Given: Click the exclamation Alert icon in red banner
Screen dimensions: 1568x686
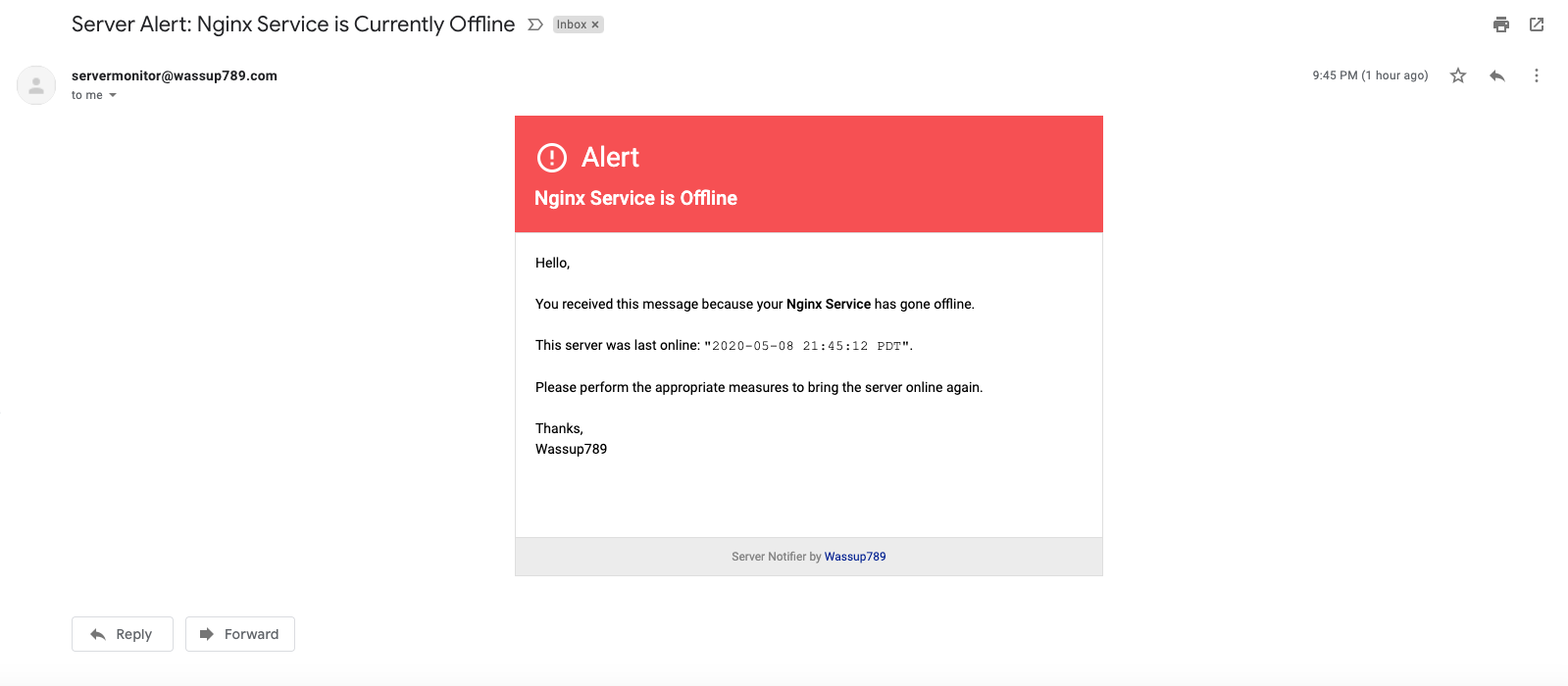Looking at the screenshot, I should [552, 157].
